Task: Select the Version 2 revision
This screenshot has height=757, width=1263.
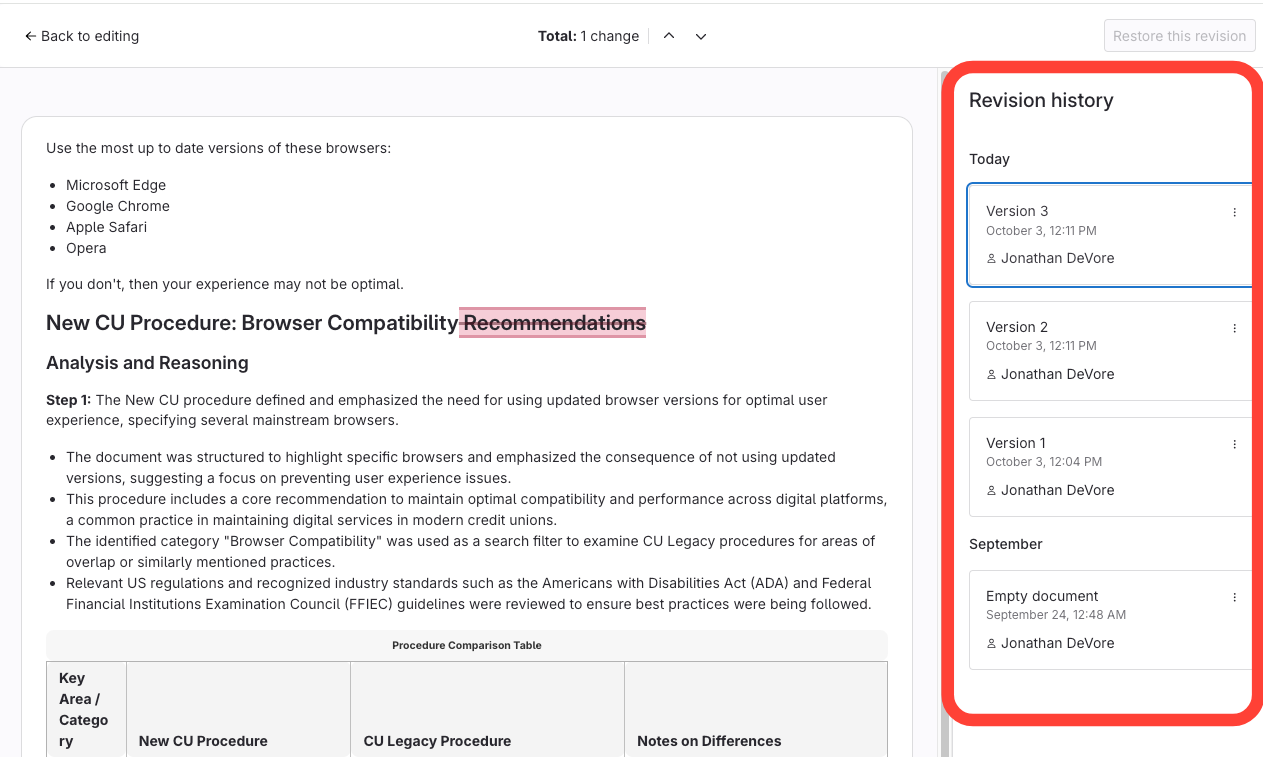Action: tap(1100, 351)
